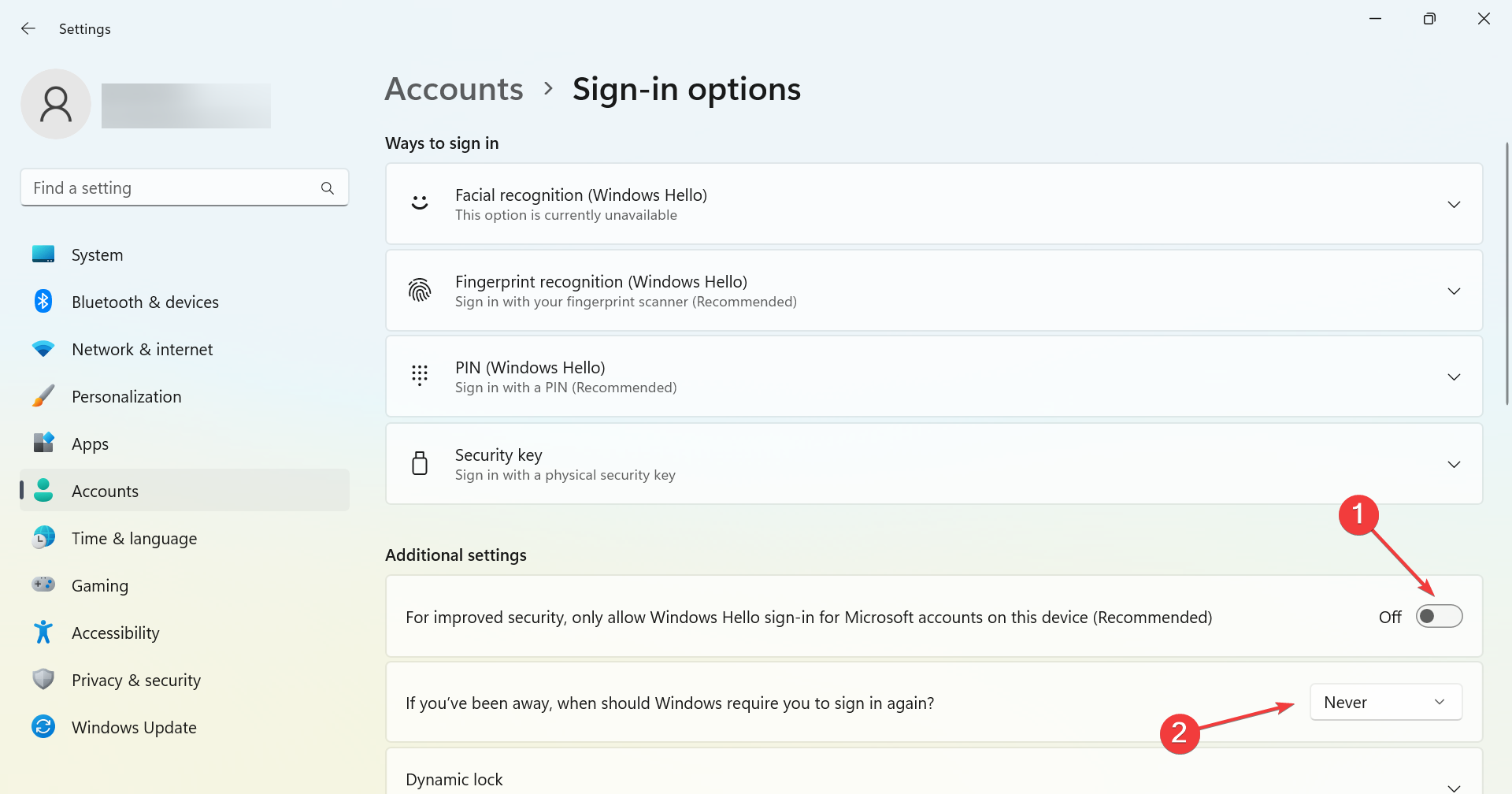Click the Personalization paintbrush icon
Screen dimensions: 1512x794
click(x=43, y=396)
